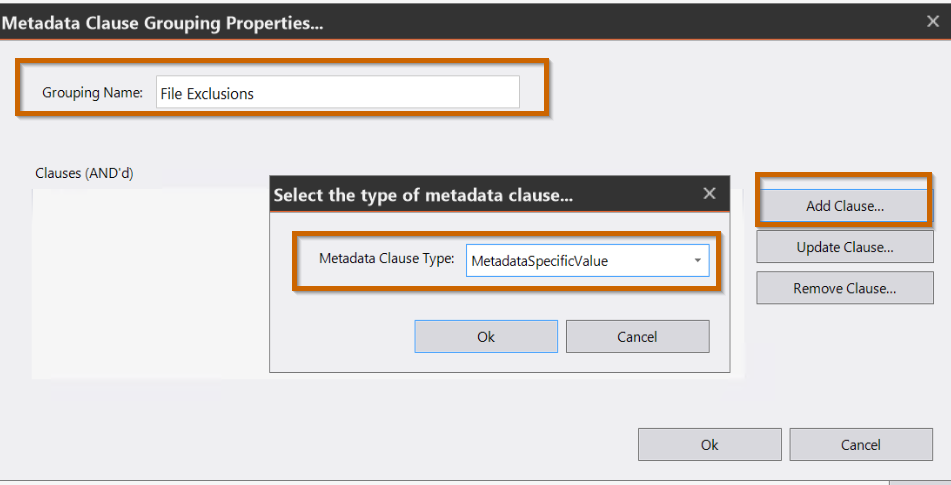This screenshot has width=951, height=485.
Task: Confirm clause type with the inner Ok button
Action: (486, 336)
